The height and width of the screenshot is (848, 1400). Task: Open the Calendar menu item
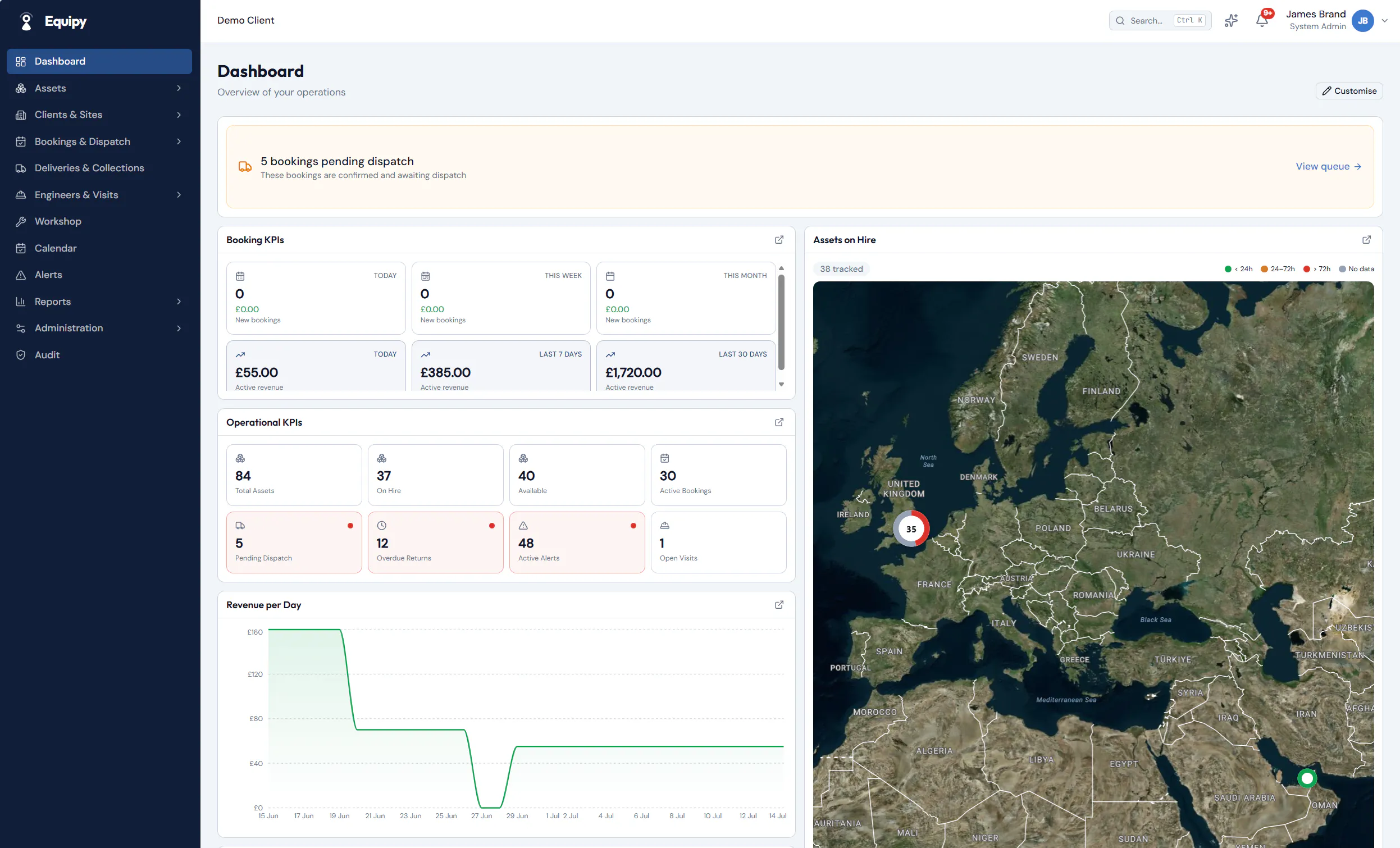coord(99,248)
